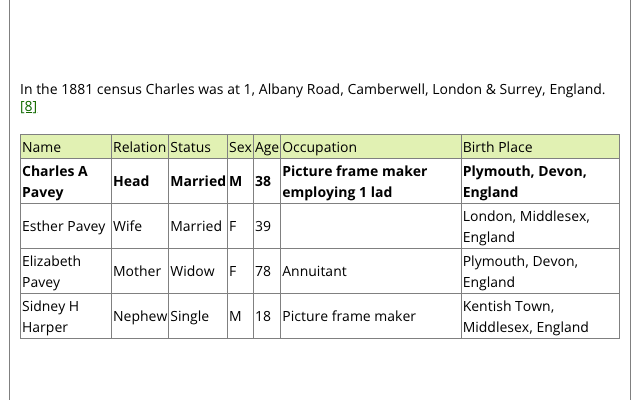Click the Relation column header
Image resolution: width=640 pixels, height=400 pixels.
pos(140,147)
